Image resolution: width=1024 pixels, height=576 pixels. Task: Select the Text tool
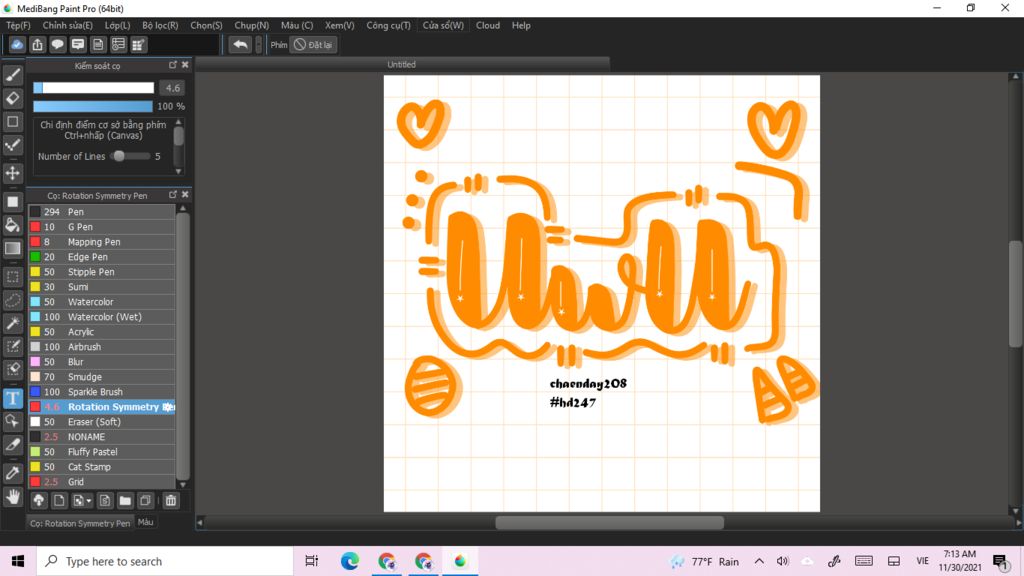(x=12, y=398)
